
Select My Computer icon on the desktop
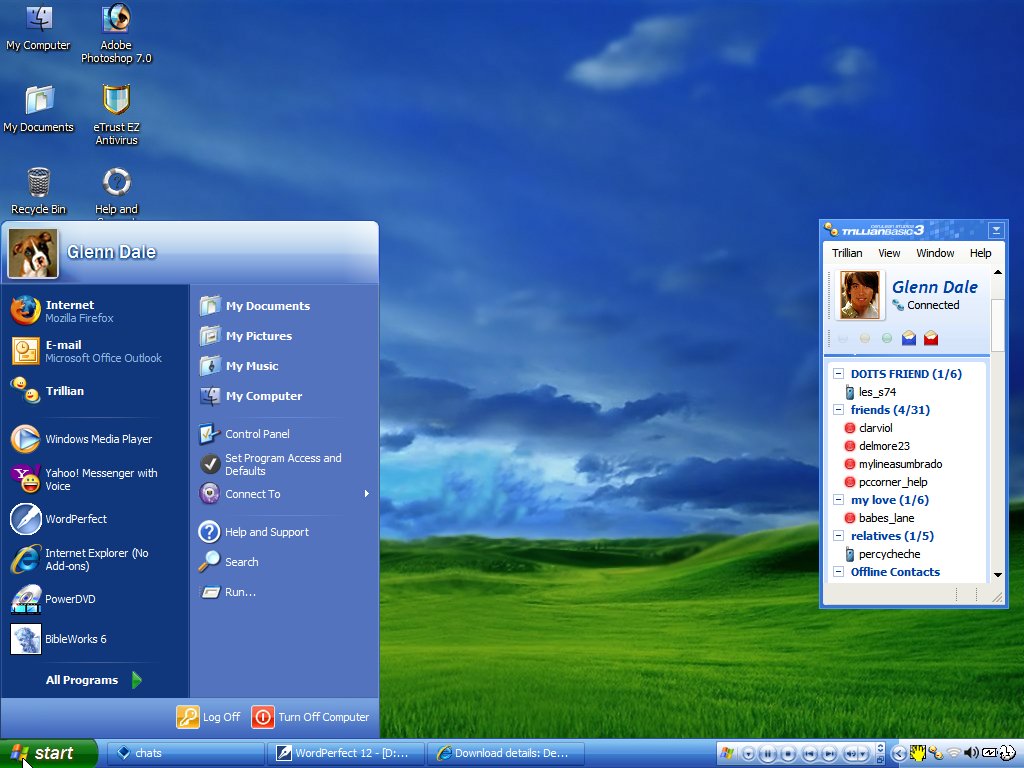coord(39,27)
